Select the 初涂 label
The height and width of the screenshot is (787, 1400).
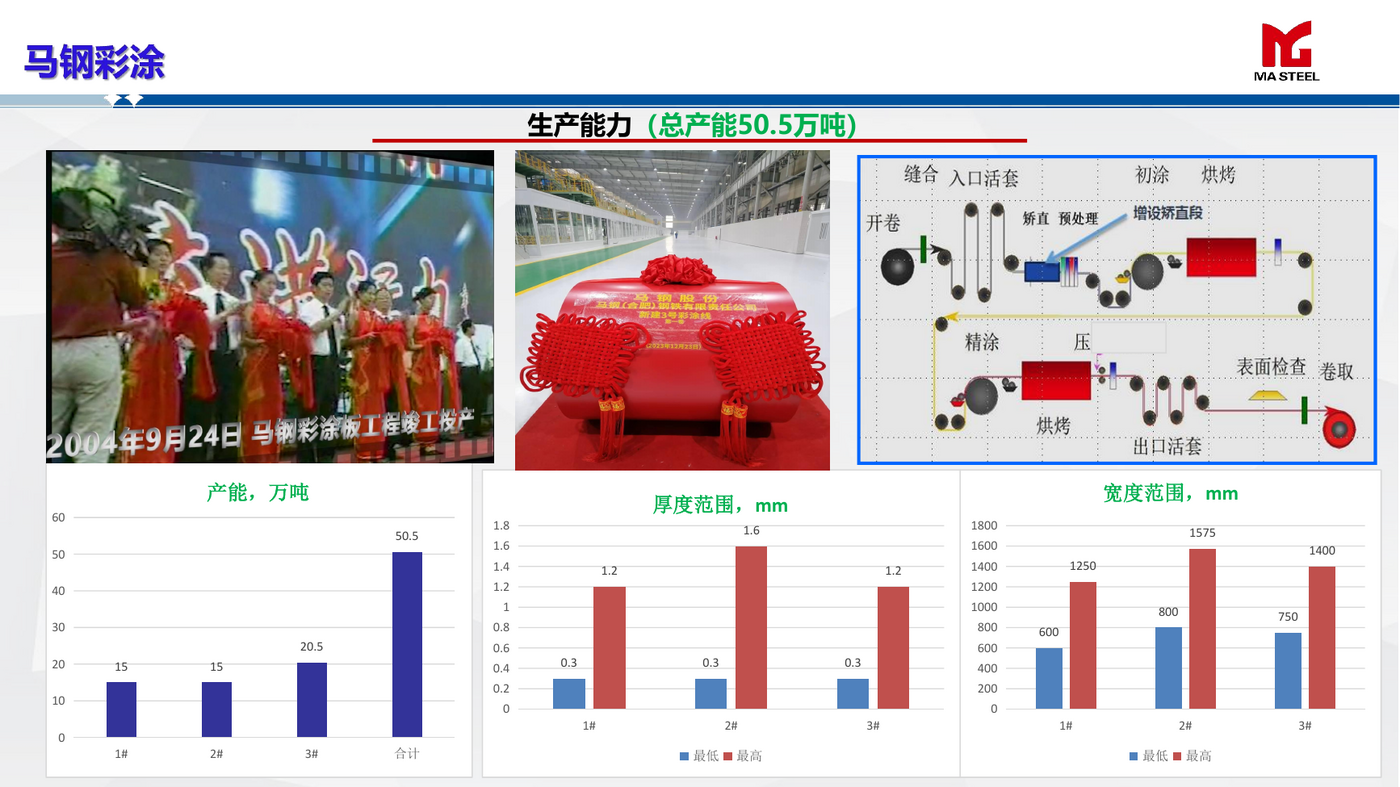[1152, 175]
